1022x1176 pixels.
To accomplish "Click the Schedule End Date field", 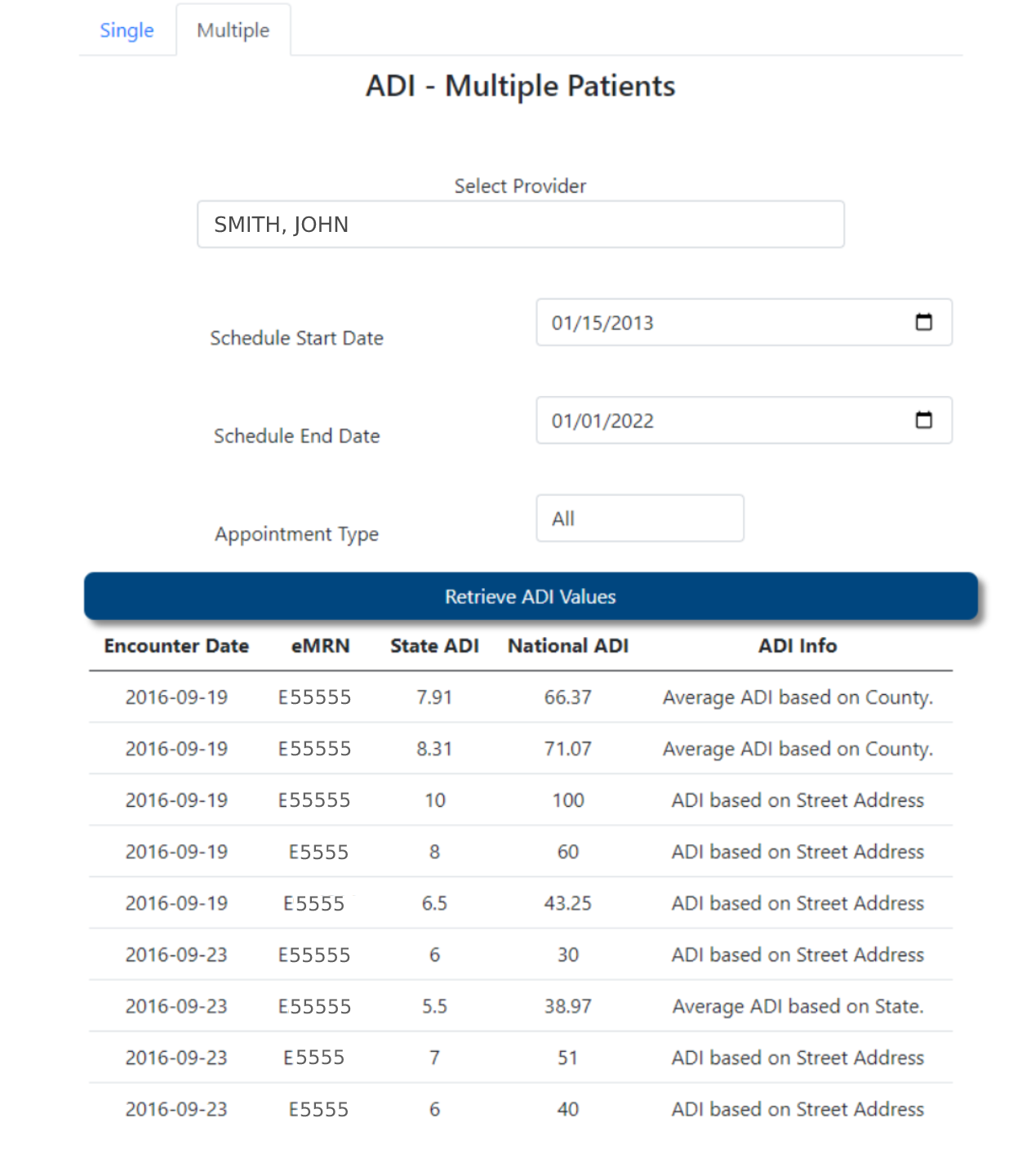I will [718, 421].
